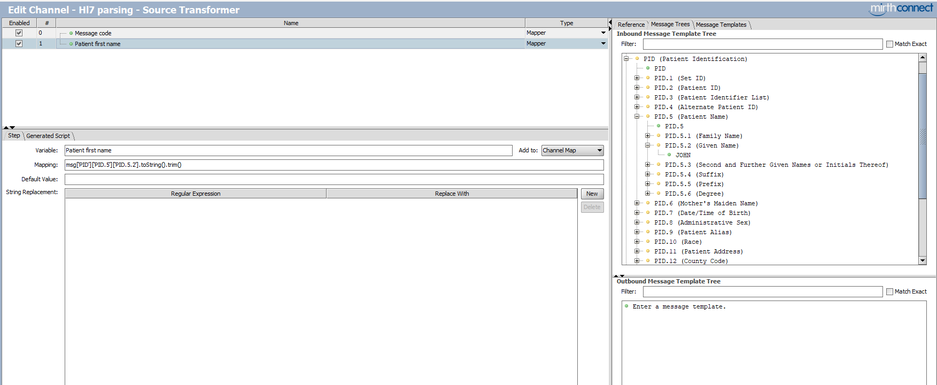Open the Reference tab
Image resolution: width=937 pixels, height=385 pixels.
point(631,25)
